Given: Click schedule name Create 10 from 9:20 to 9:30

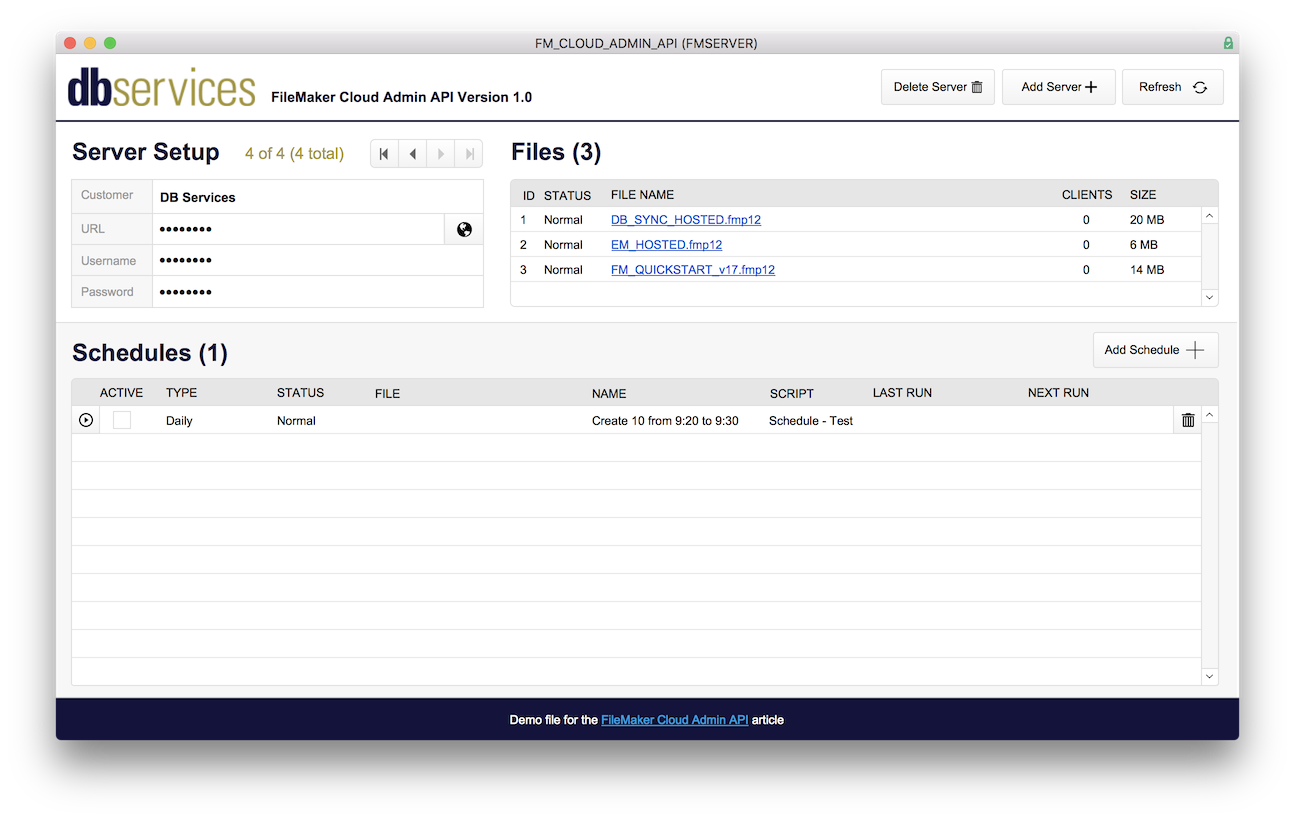Looking at the screenshot, I should (665, 421).
